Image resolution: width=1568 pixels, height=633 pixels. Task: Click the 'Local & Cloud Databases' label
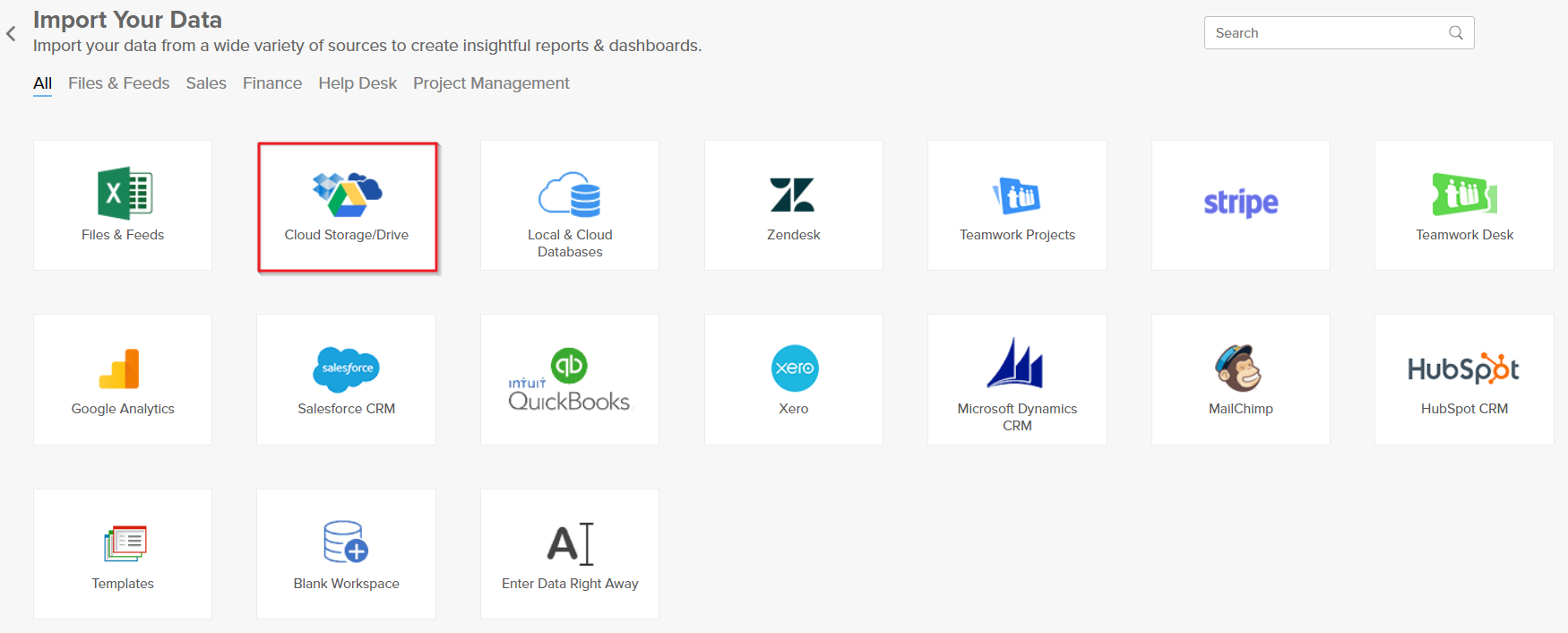(x=570, y=243)
